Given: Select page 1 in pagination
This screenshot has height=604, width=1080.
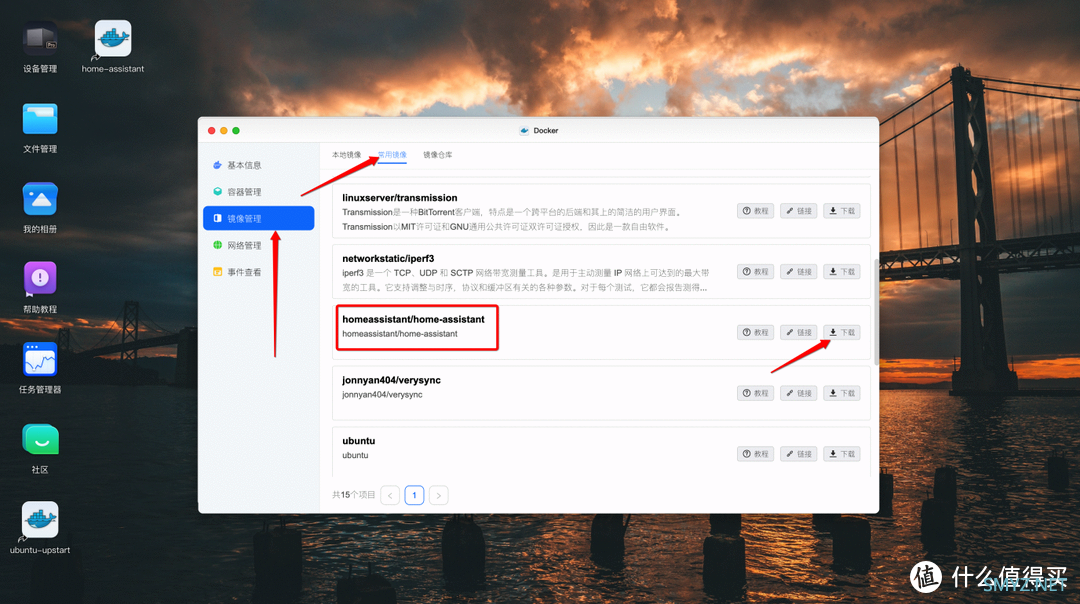Looking at the screenshot, I should (x=414, y=495).
